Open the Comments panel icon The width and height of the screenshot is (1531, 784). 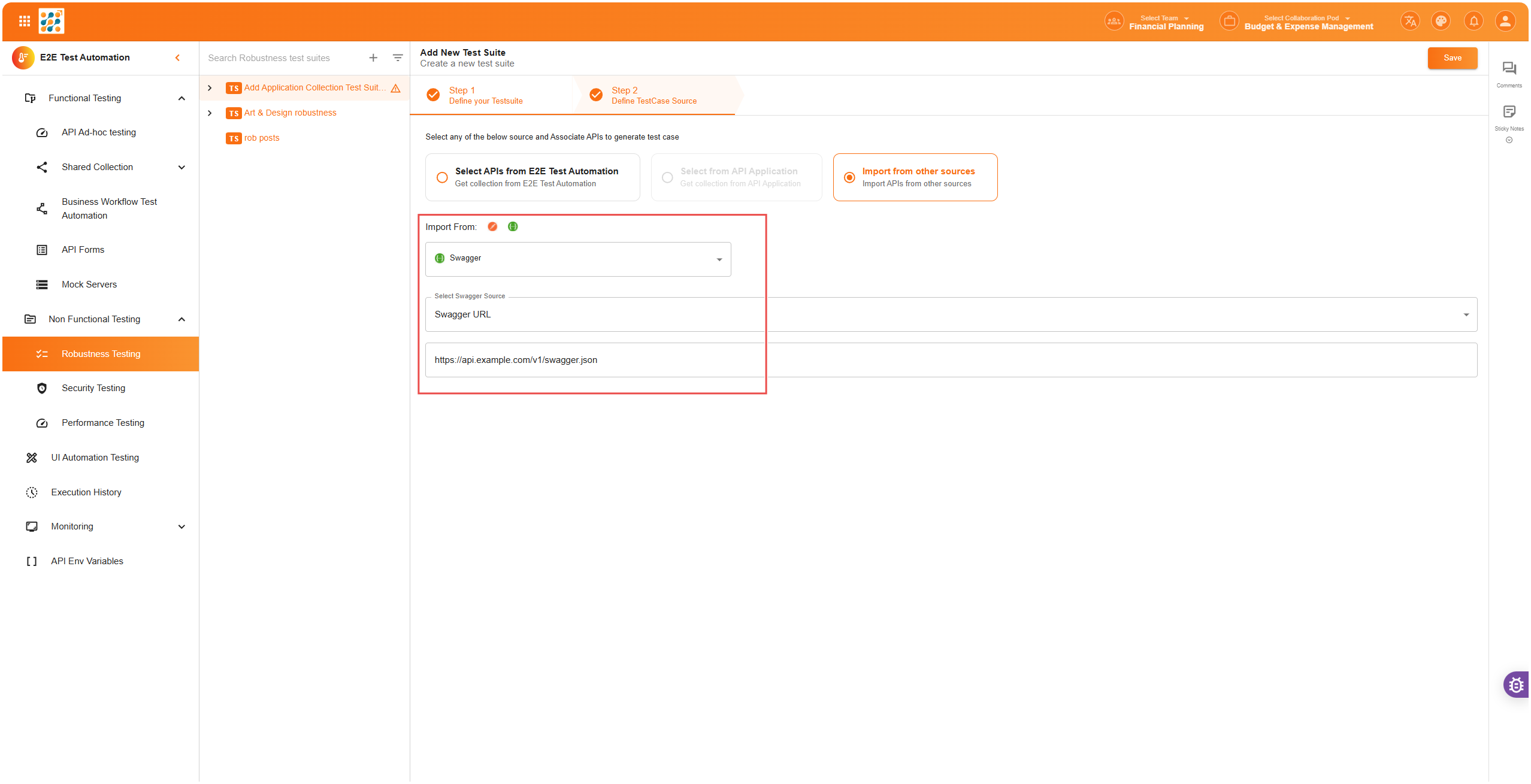click(1509, 69)
